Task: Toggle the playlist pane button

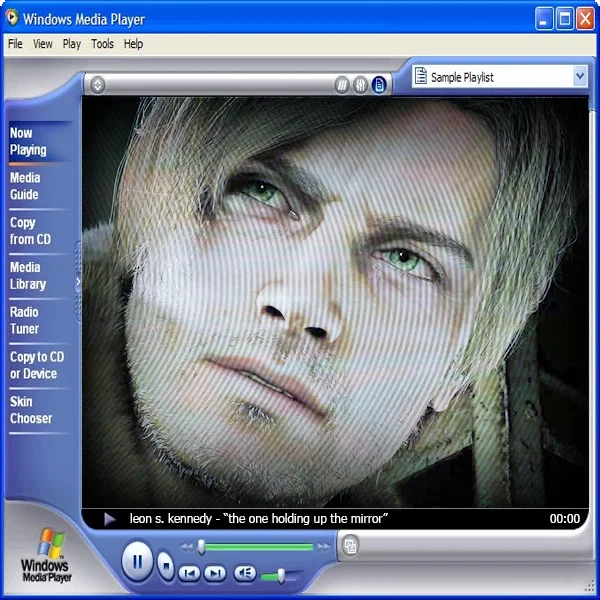Action: click(x=379, y=85)
